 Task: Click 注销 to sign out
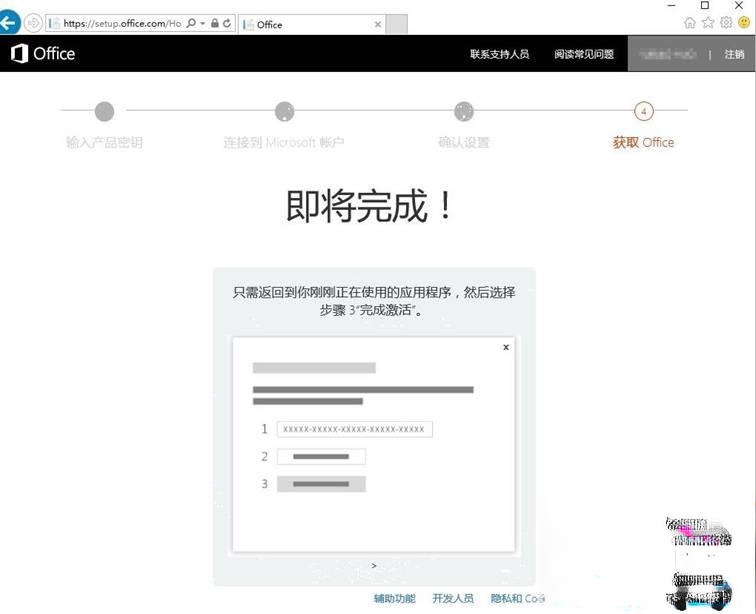coord(734,55)
